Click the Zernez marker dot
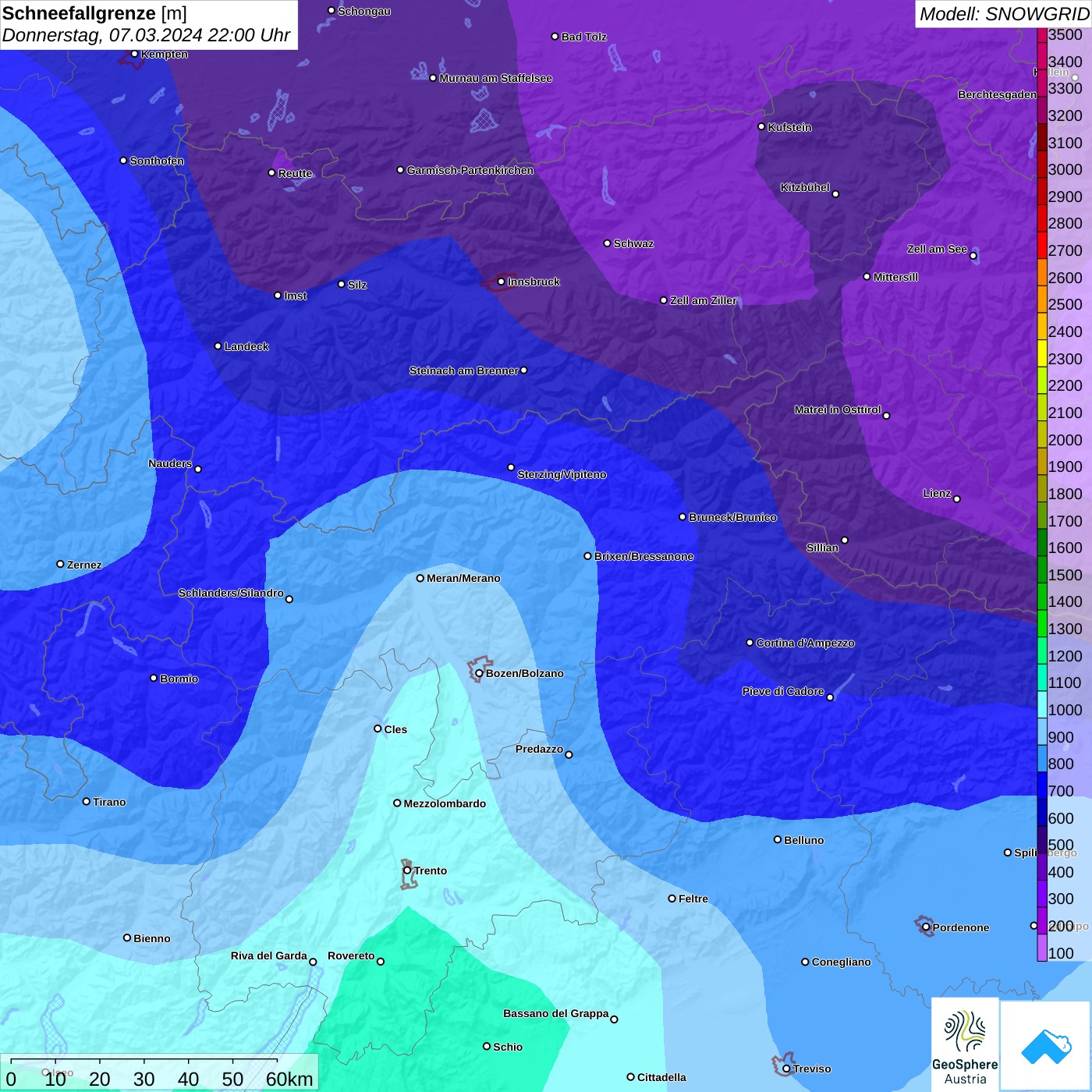 [60, 564]
